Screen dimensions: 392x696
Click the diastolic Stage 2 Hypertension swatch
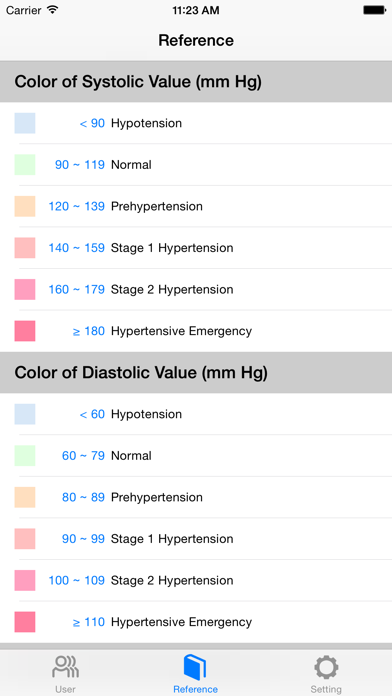click(25, 581)
